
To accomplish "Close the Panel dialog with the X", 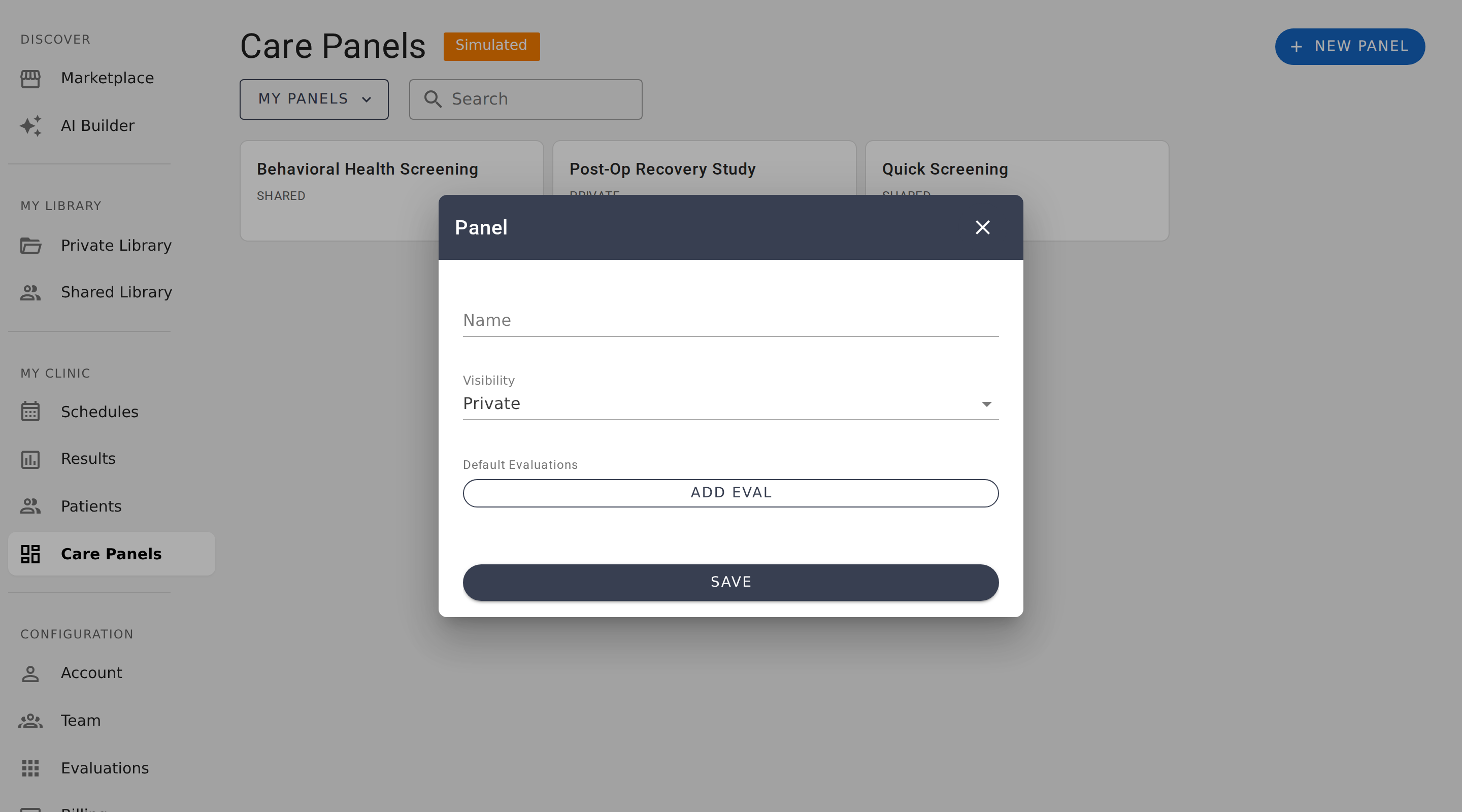I will (982, 227).
